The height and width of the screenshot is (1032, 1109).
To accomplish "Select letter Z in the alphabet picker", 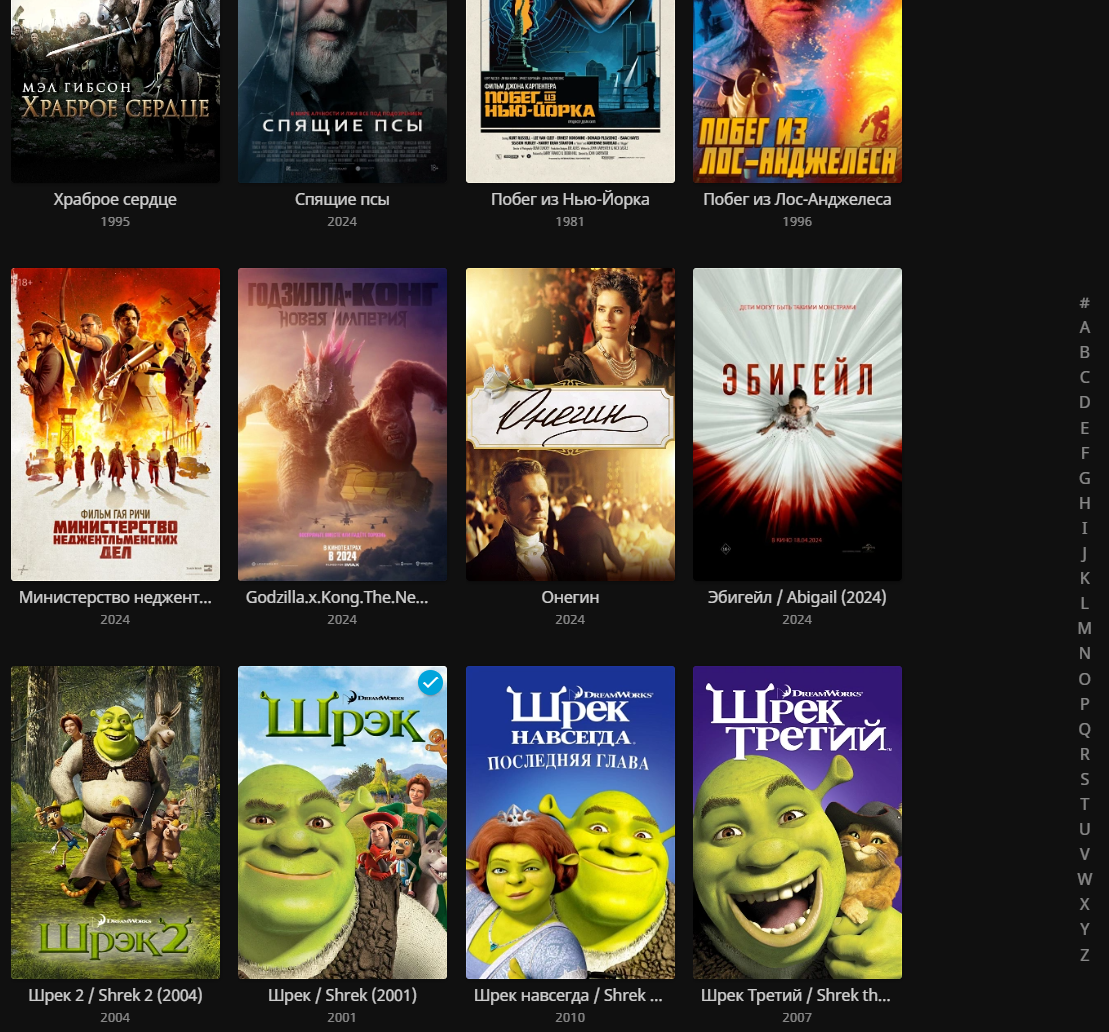I will point(1084,955).
